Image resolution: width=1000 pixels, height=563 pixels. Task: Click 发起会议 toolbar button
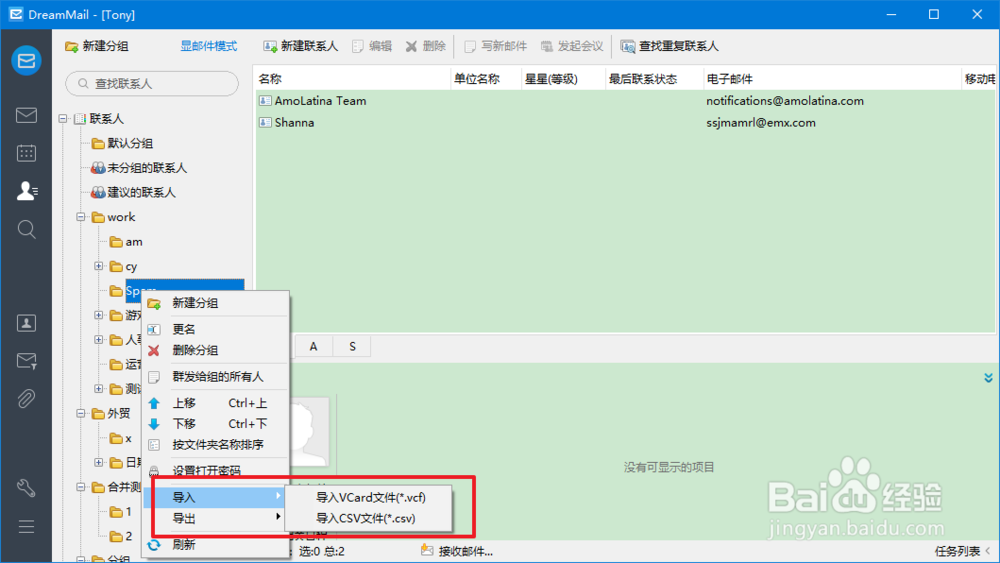(572, 46)
